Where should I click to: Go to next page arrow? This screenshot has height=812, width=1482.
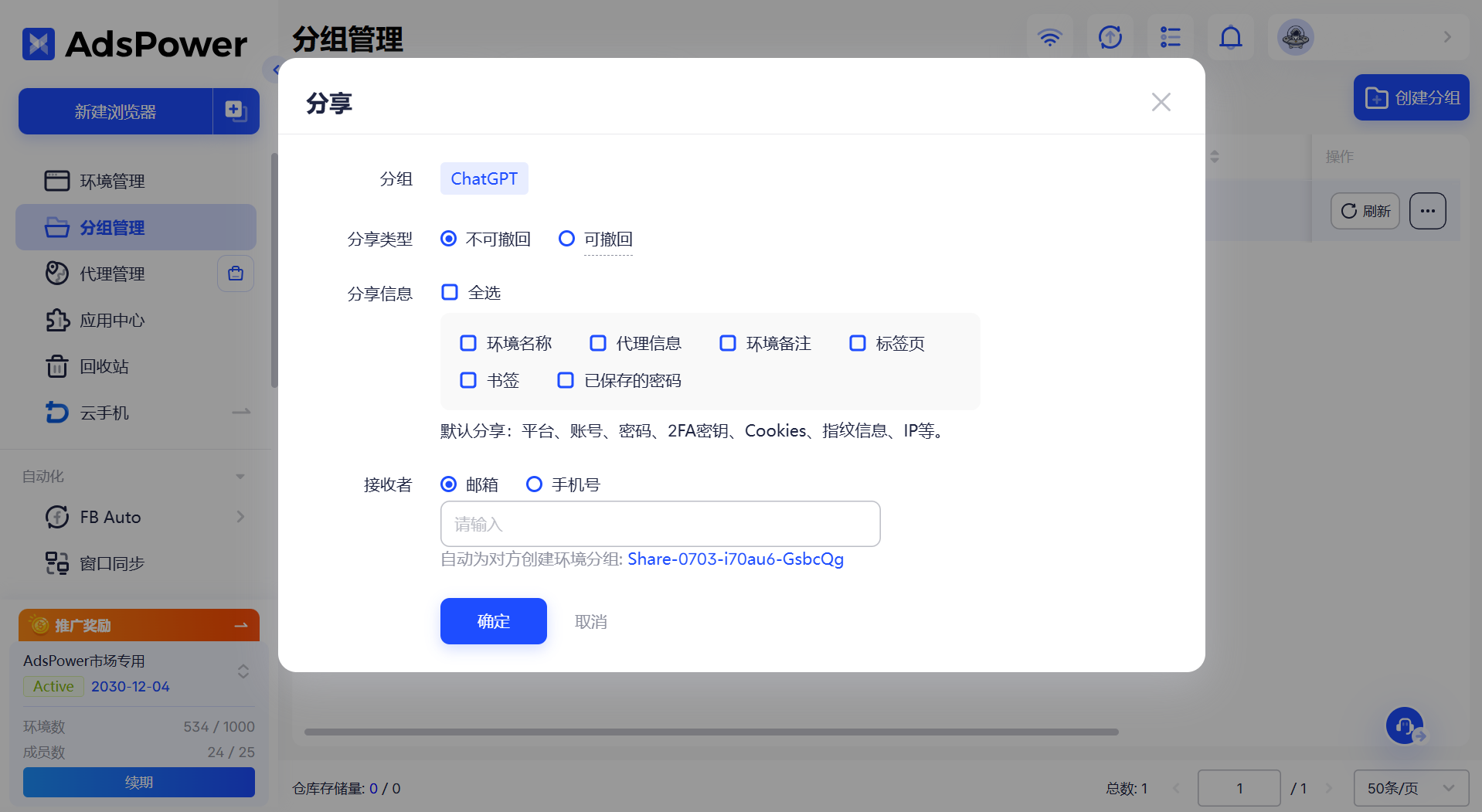[x=1330, y=789]
